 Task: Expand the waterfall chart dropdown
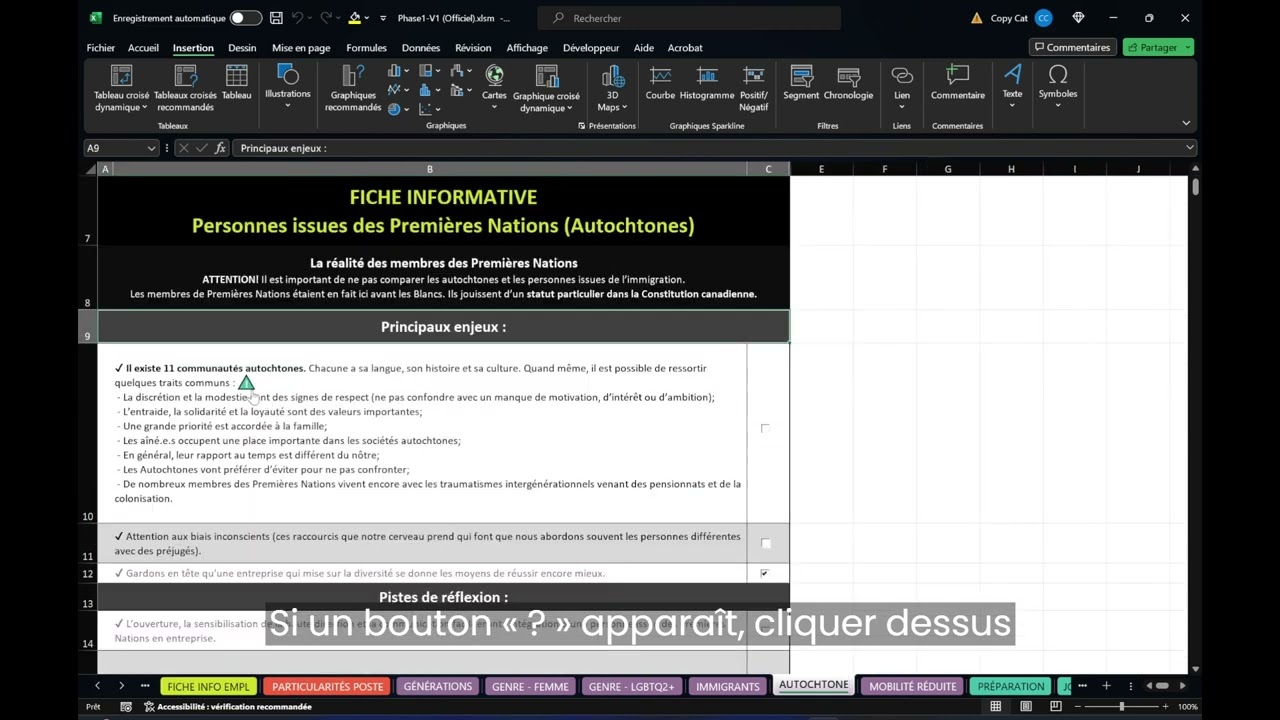point(470,71)
